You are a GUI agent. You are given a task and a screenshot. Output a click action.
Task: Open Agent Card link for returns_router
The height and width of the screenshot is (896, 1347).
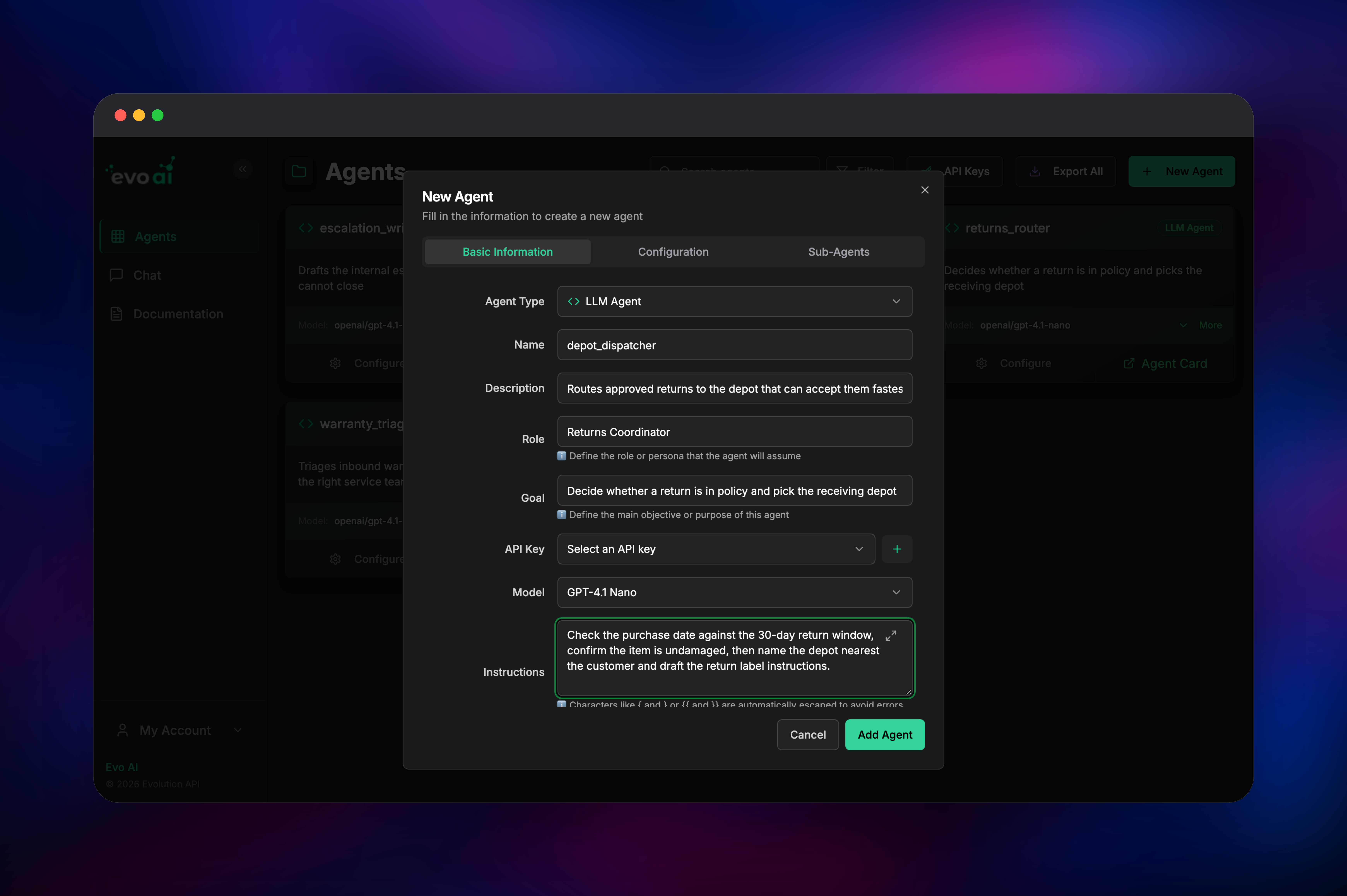click(x=1165, y=363)
